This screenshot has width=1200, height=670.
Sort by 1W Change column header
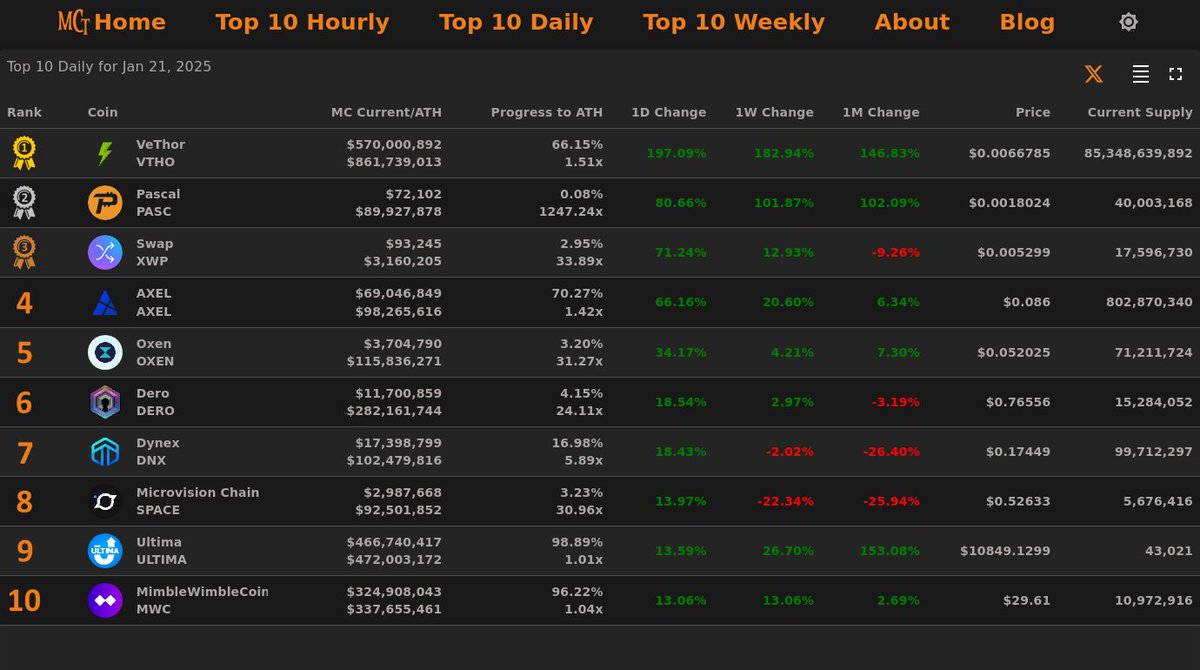click(774, 113)
